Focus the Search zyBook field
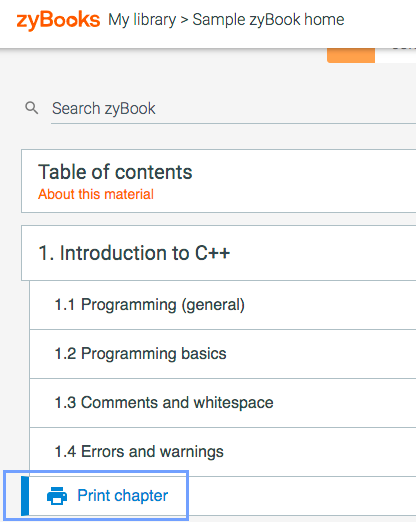 click(x=233, y=109)
